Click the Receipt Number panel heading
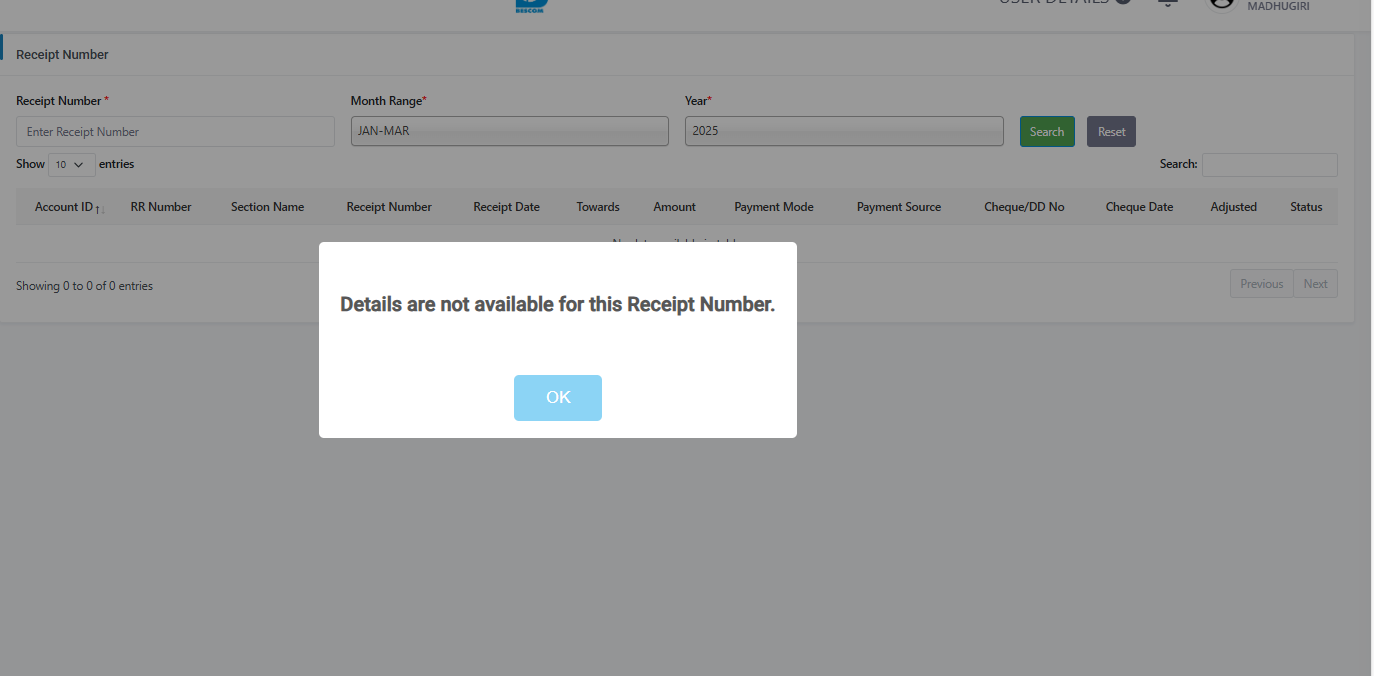This screenshot has width=1374, height=676. click(x=62, y=55)
